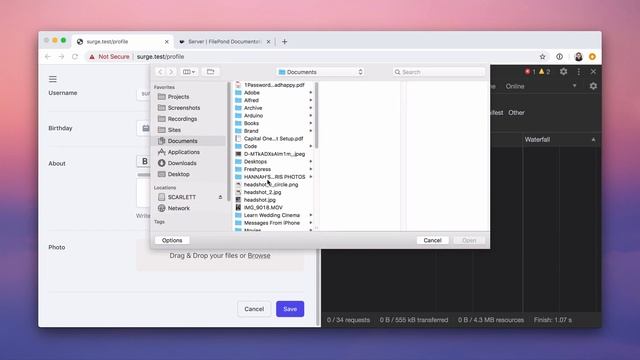Open a new browser tab
Screen dimensions: 640x360
284,42
